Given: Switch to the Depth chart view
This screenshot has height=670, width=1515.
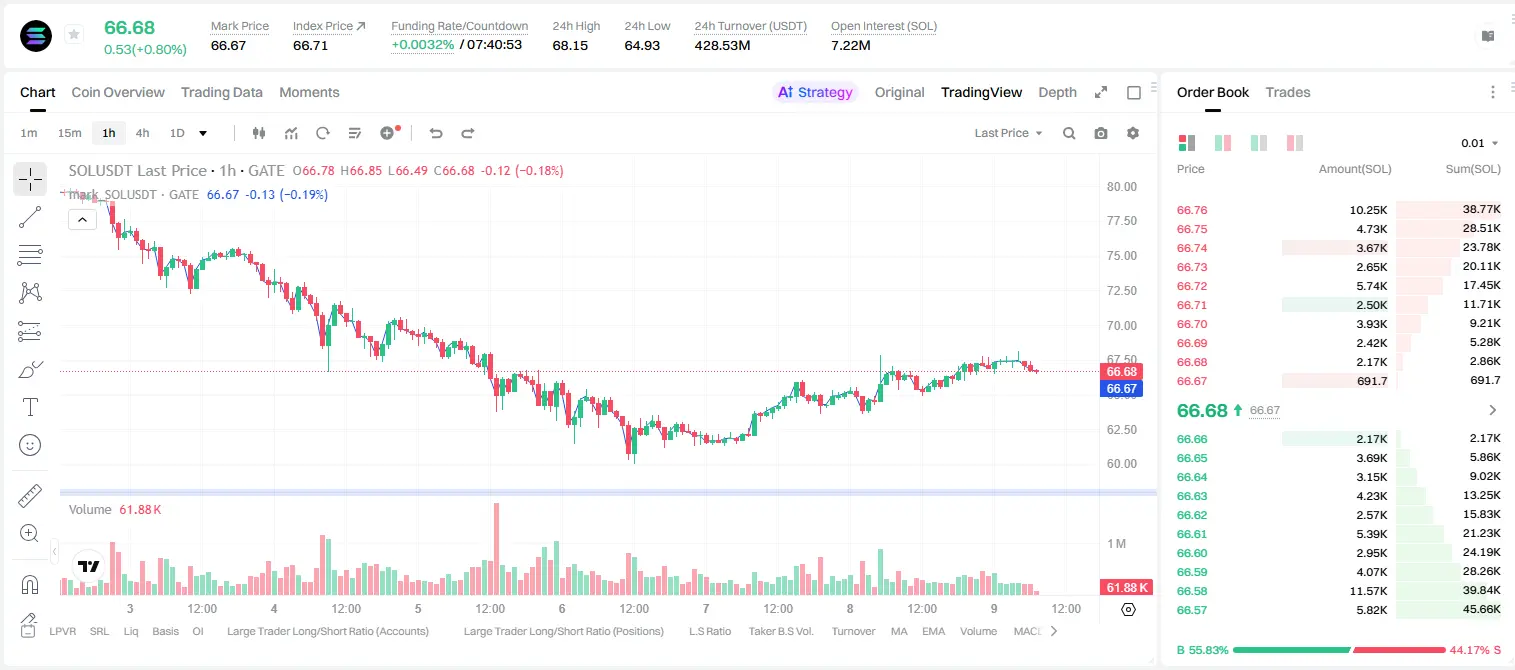Looking at the screenshot, I should point(1057,92).
